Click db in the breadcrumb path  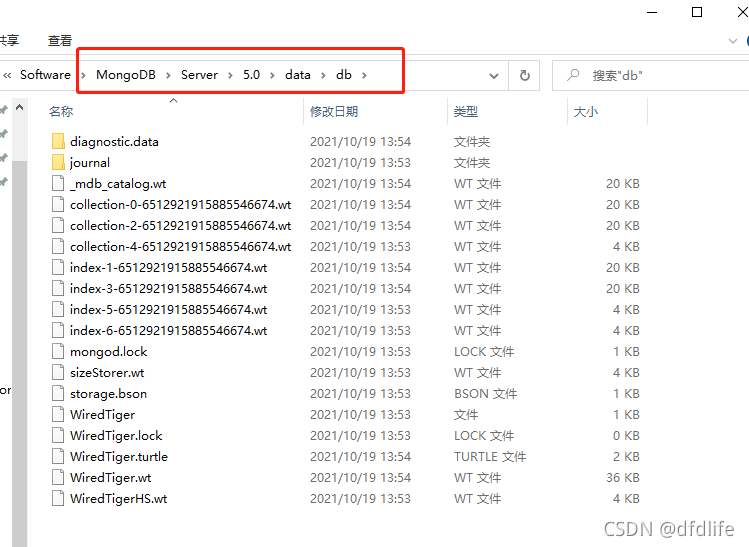tap(344, 75)
